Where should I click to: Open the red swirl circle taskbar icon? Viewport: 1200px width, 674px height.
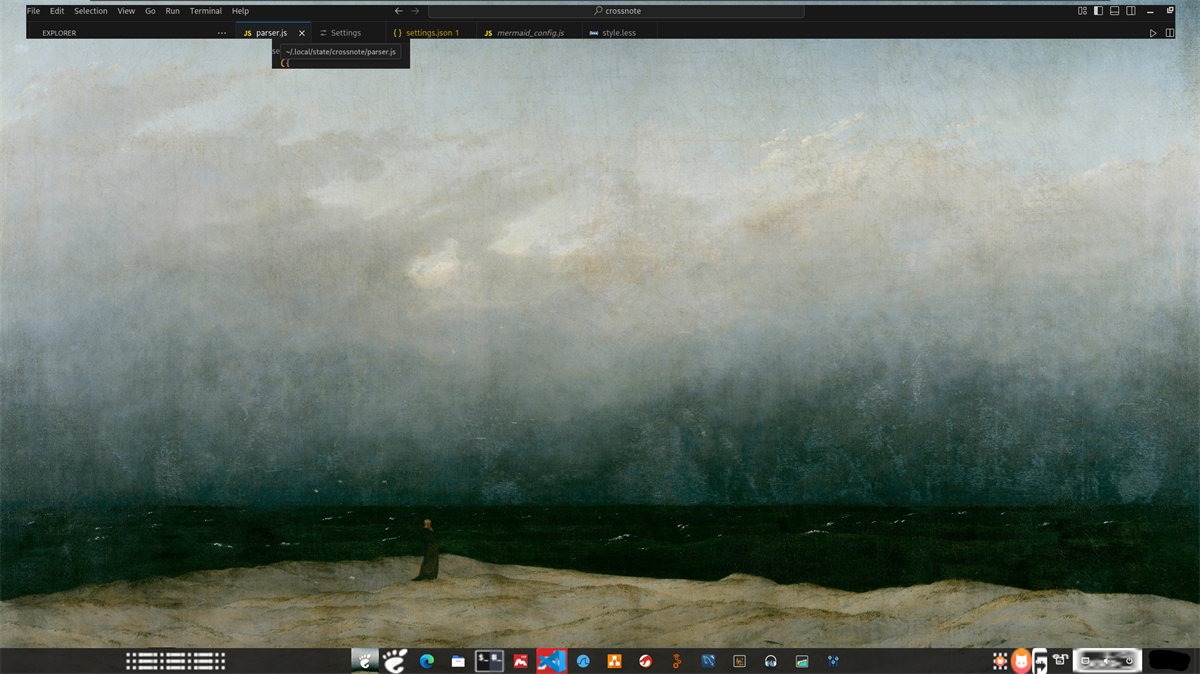tap(646, 661)
